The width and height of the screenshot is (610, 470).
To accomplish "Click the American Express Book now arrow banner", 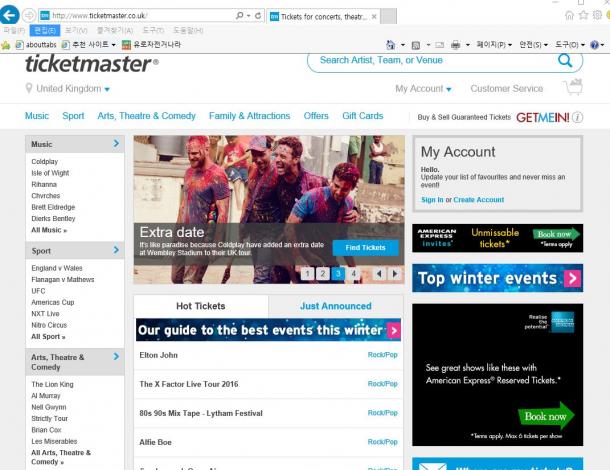I will pos(498,238).
